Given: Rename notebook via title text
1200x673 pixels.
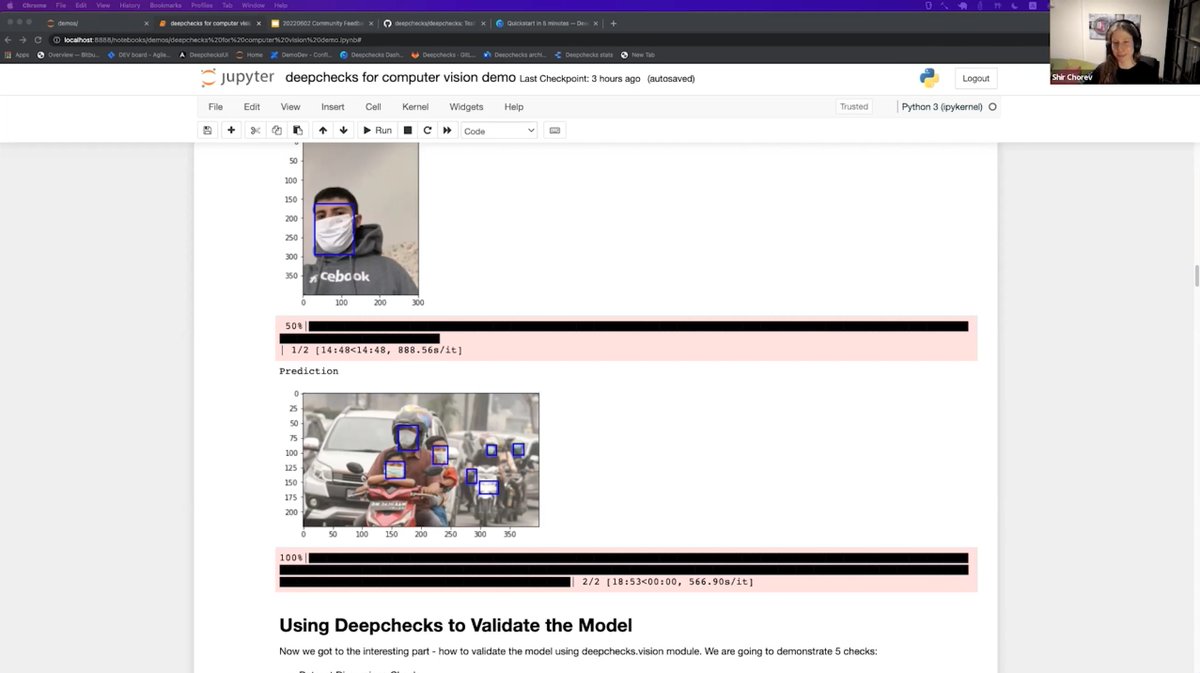Looking at the screenshot, I should coord(400,78).
